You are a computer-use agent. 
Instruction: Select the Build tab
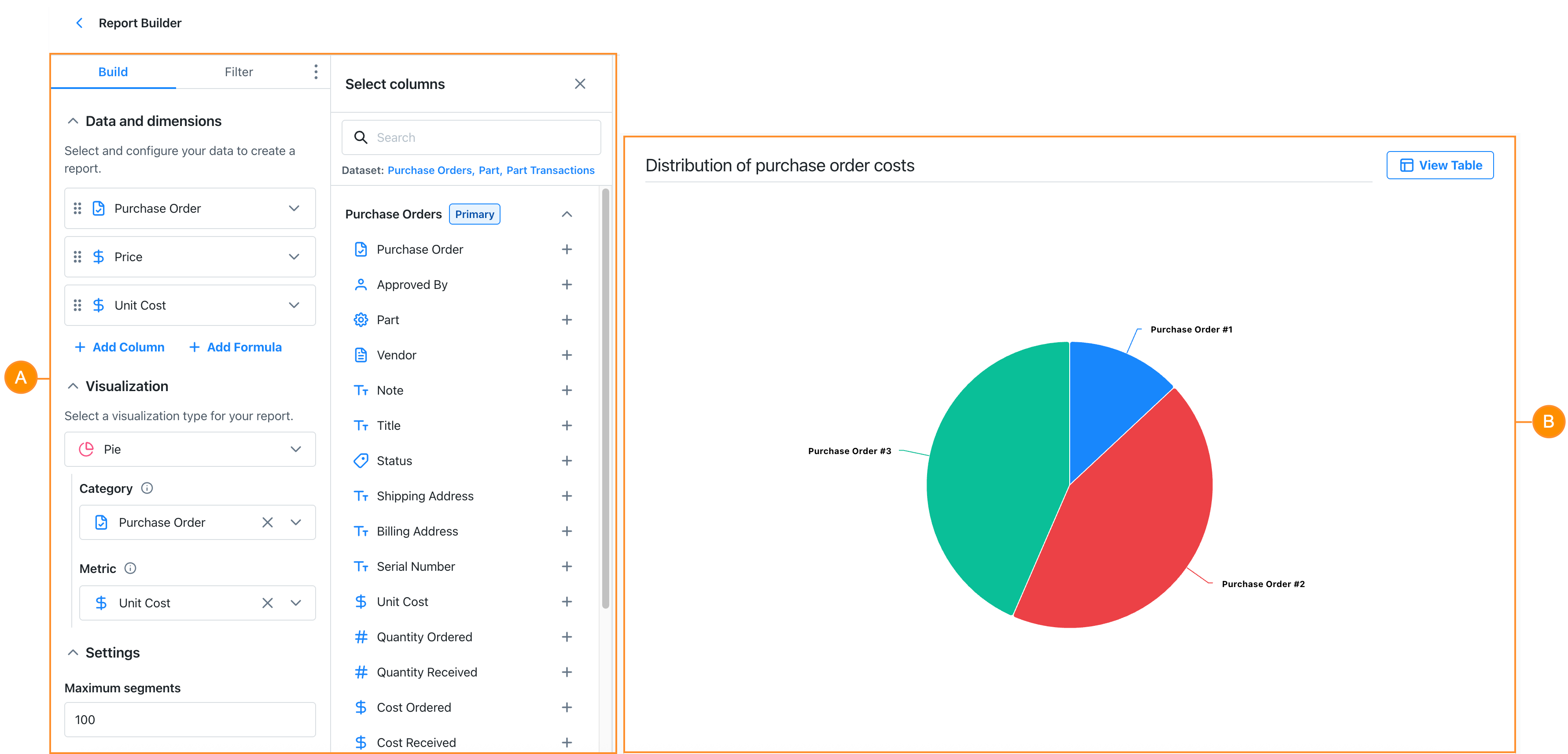[x=113, y=71]
